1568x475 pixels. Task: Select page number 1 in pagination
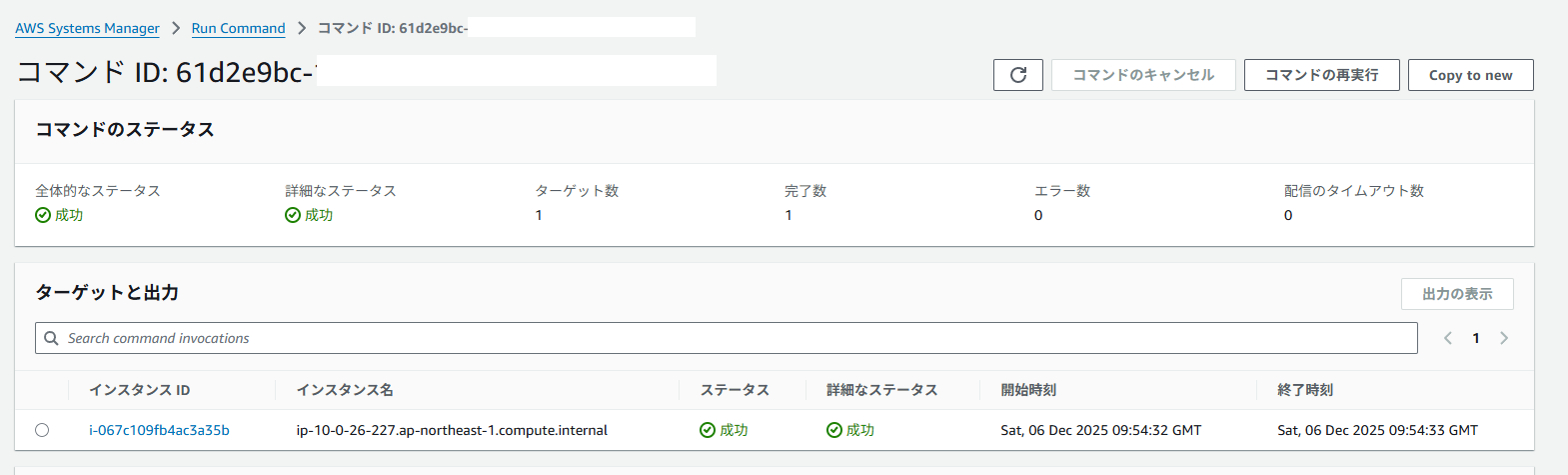[x=1476, y=338]
